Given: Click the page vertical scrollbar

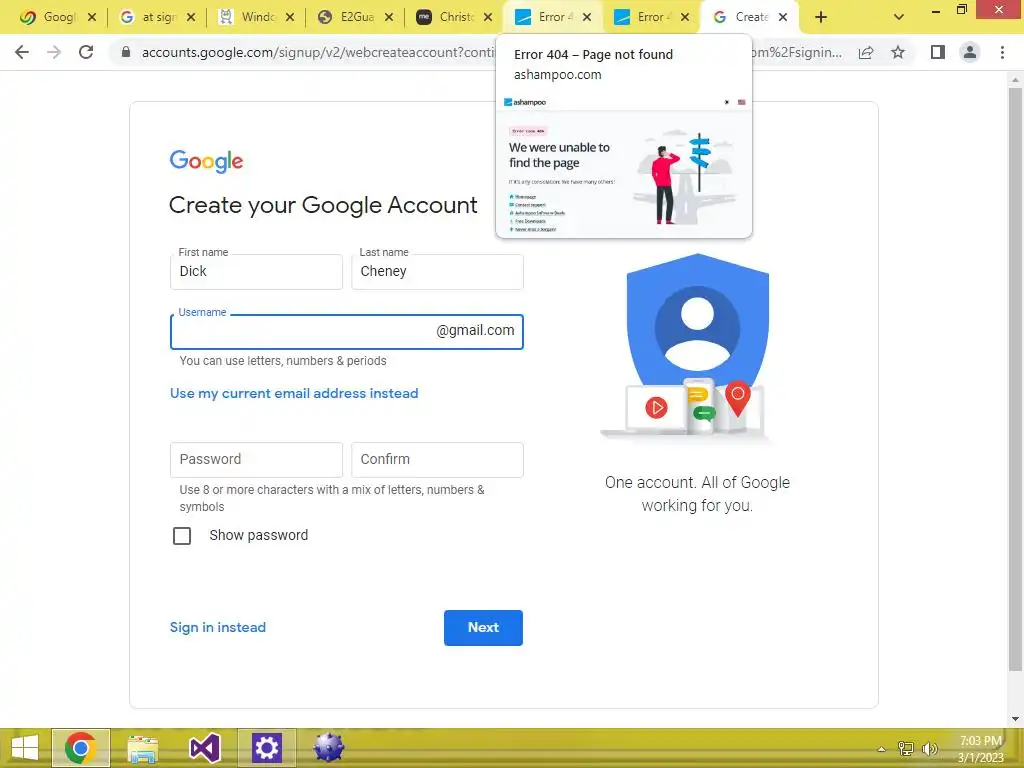Looking at the screenshot, I should 1015,379.
